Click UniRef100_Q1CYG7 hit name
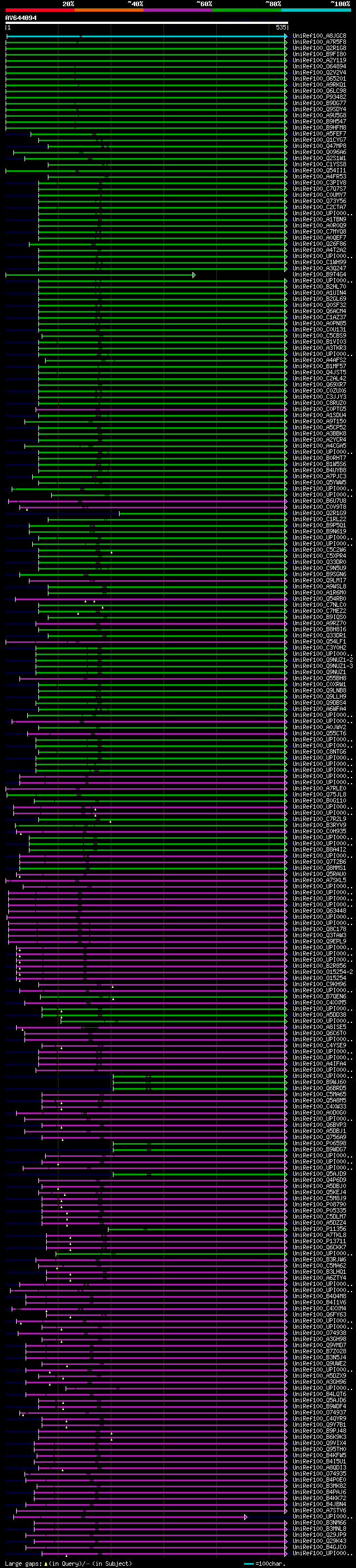Viewport: 356px width, 1568px height. [319, 140]
